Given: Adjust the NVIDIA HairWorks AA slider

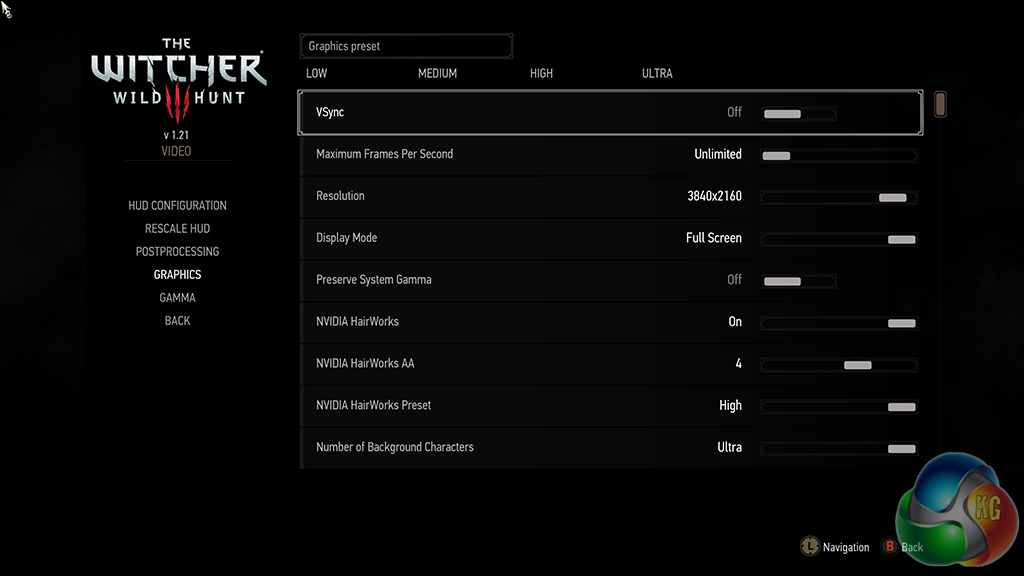Looking at the screenshot, I should pos(839,365).
